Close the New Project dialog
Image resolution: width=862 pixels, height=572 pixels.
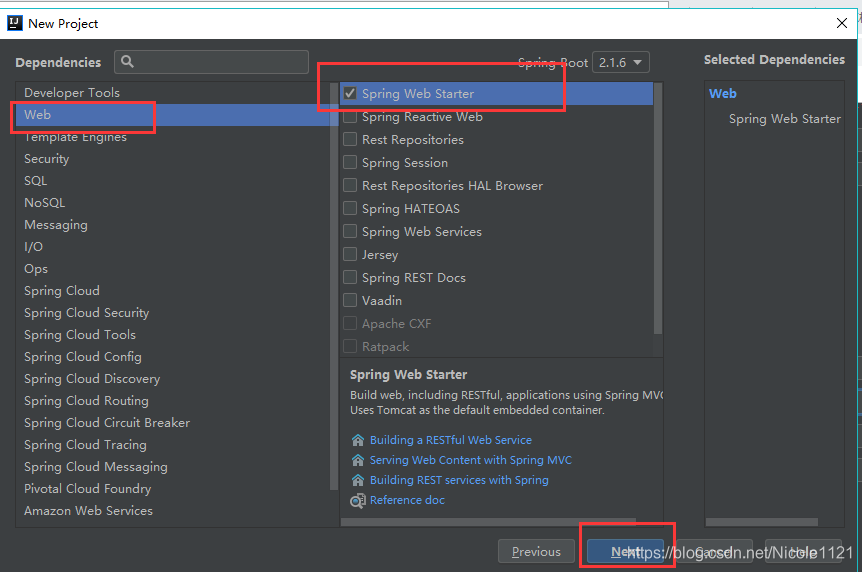coord(842,23)
